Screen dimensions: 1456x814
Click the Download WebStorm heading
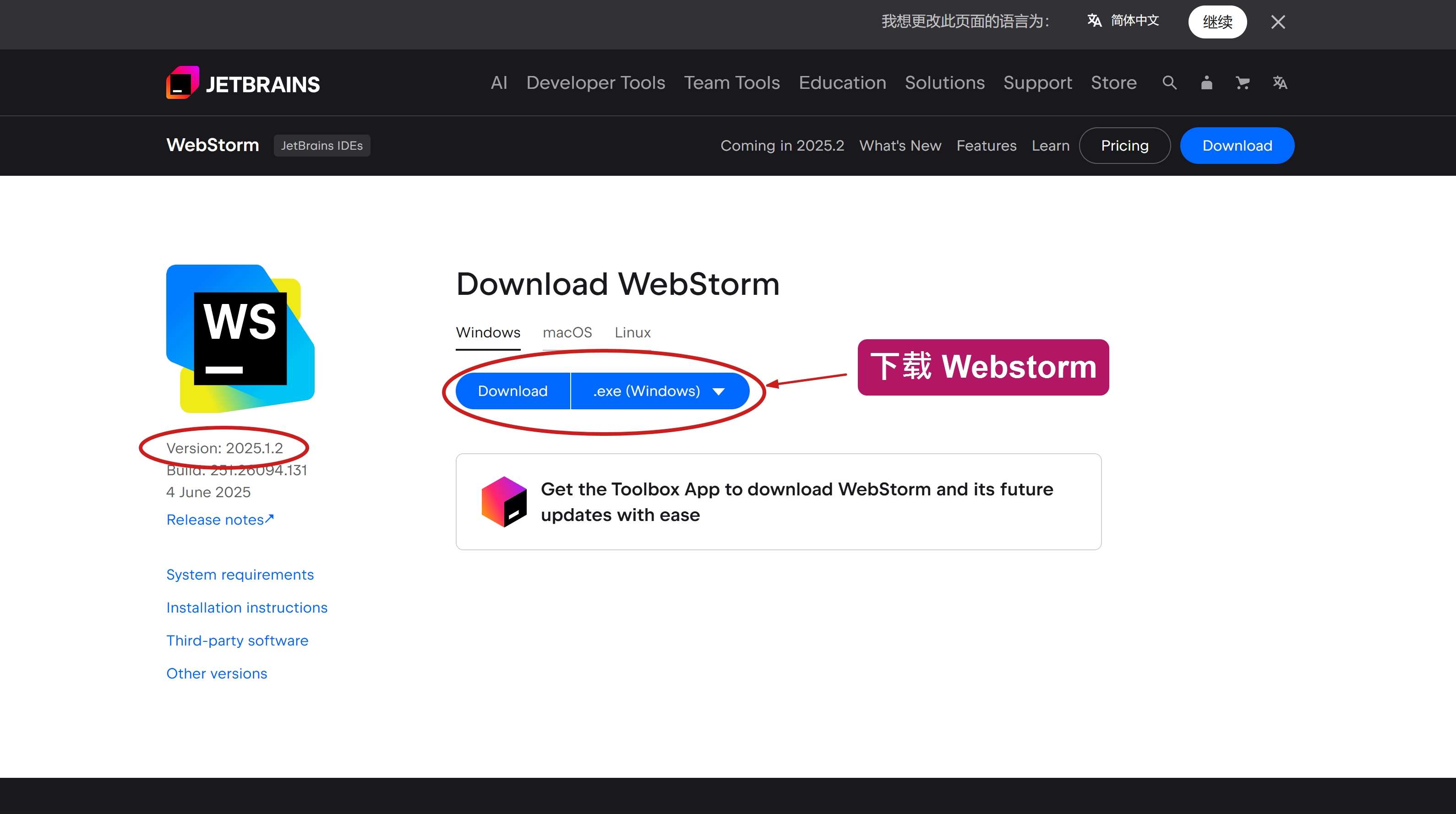coord(618,283)
